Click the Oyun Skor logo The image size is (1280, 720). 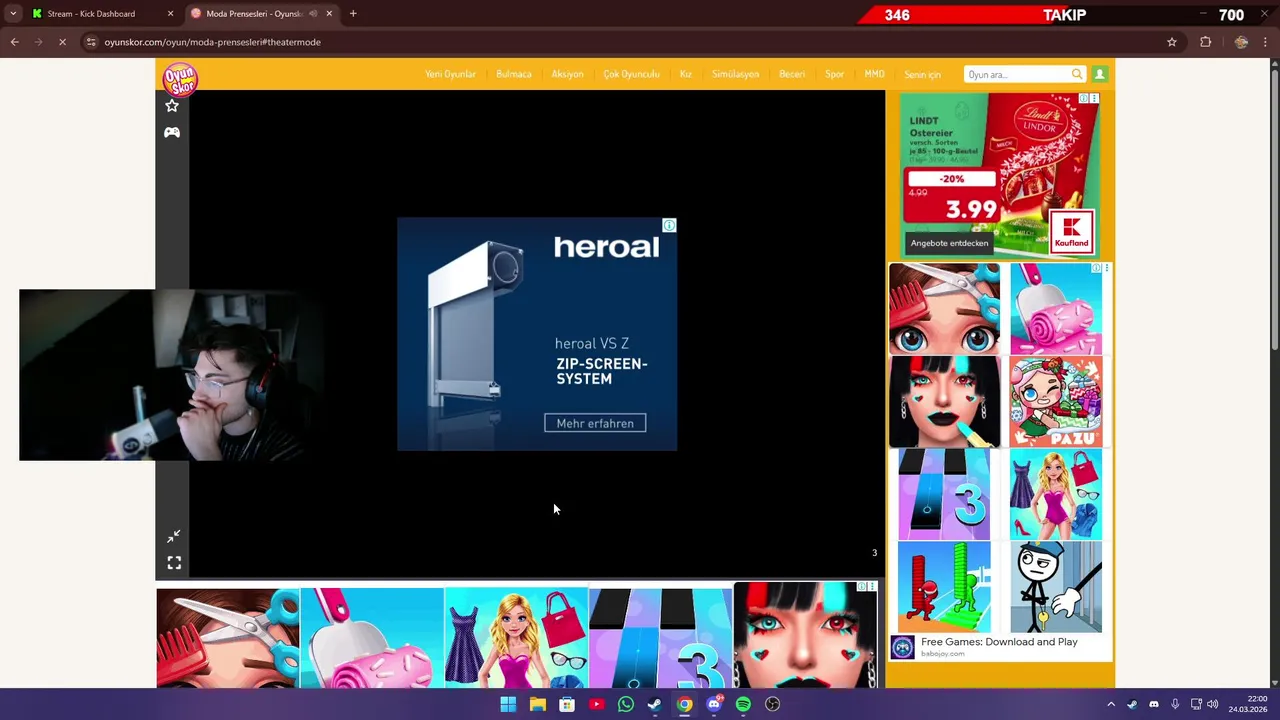[181, 78]
